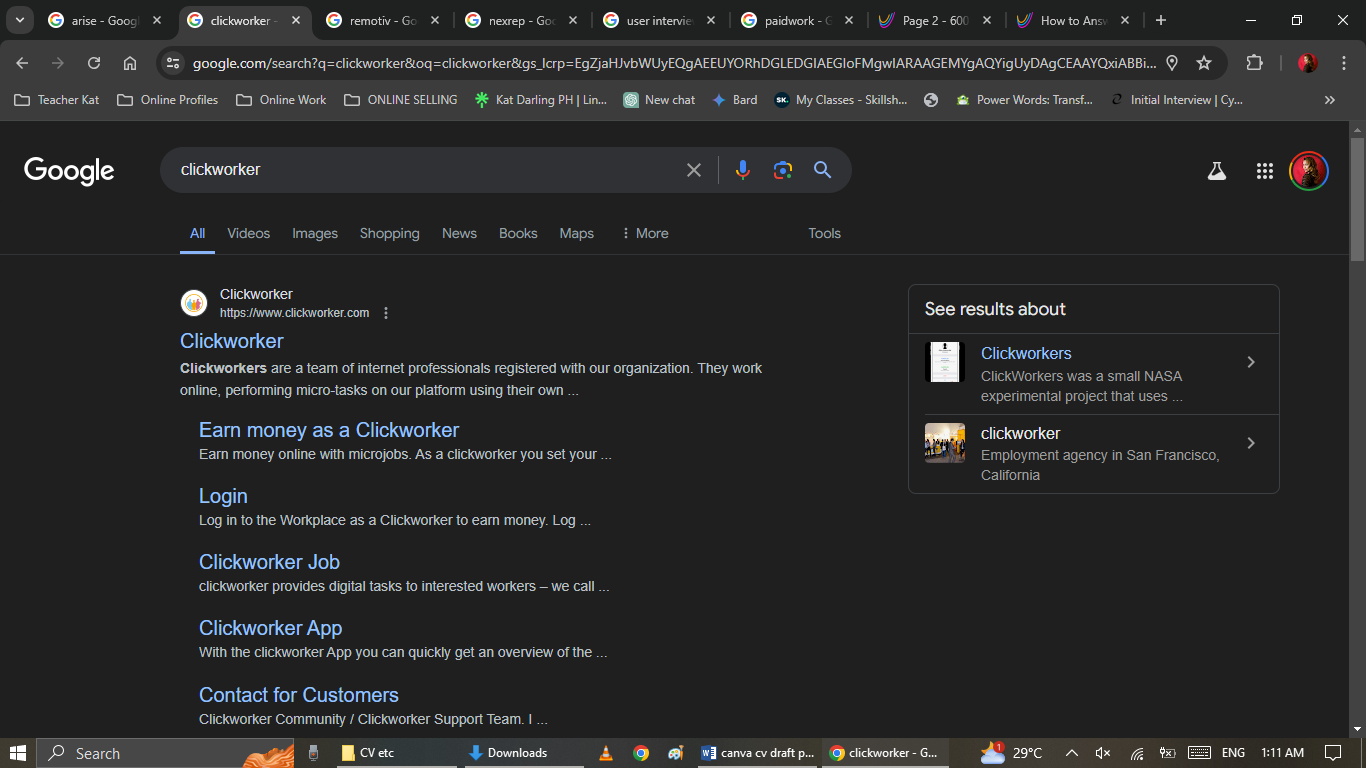
Task: Open the Paint app in the taskbar
Action: (675, 753)
